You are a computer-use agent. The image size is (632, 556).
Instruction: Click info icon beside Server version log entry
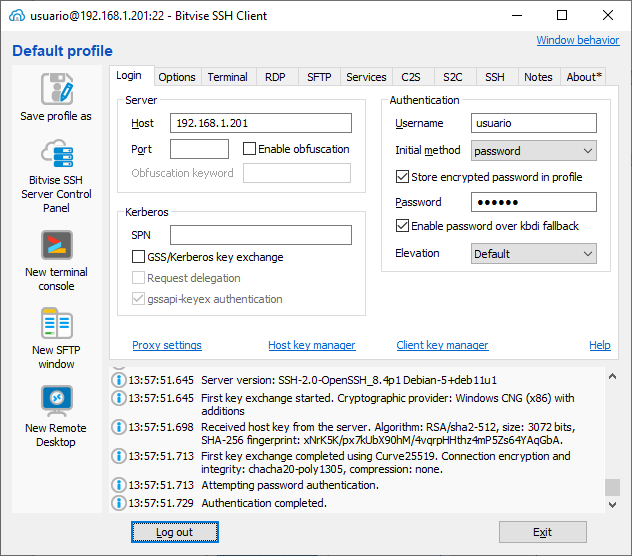119,380
